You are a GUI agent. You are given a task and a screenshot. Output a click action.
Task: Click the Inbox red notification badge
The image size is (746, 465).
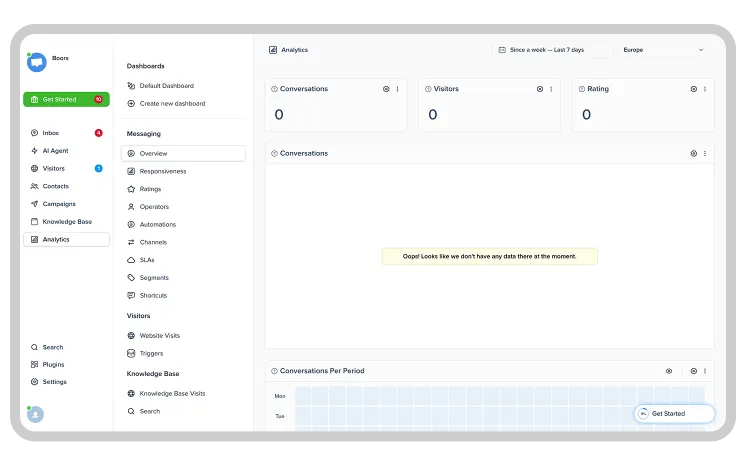click(98, 133)
